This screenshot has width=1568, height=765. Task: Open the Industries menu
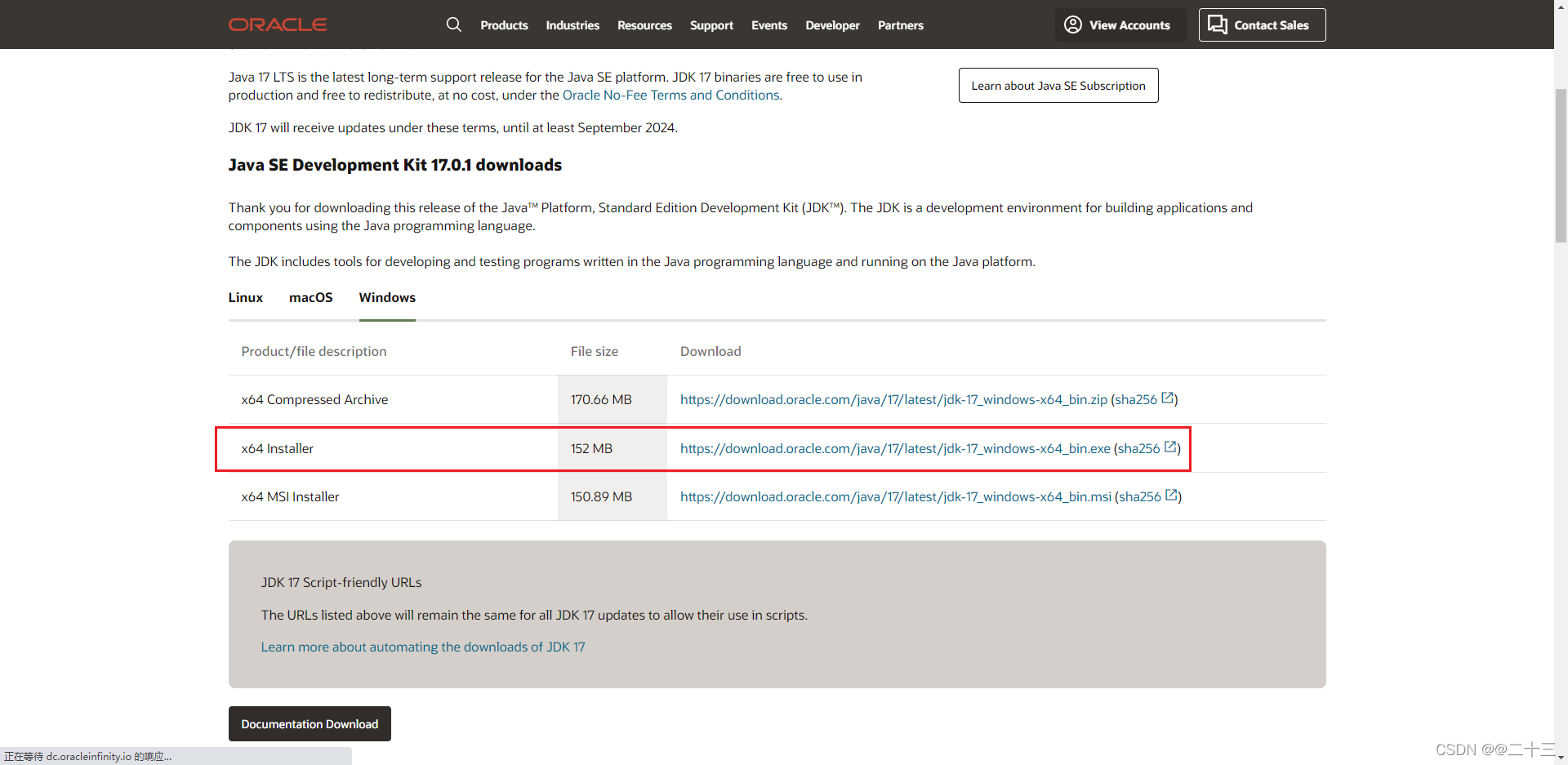click(572, 25)
